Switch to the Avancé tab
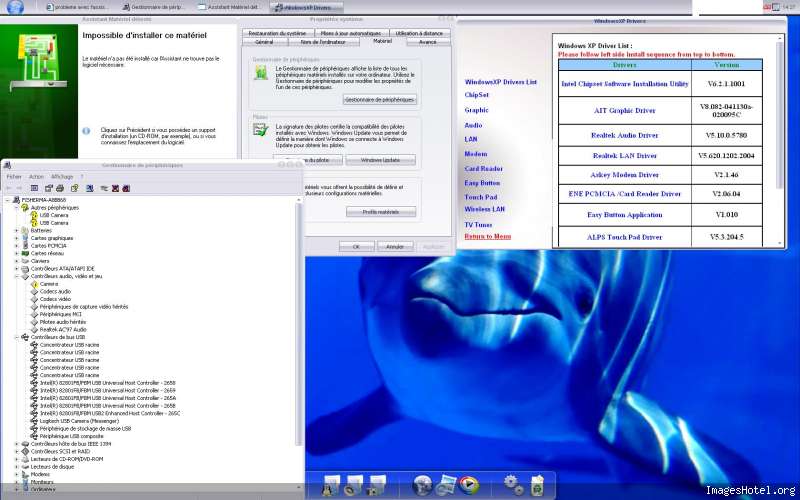 tap(428, 42)
